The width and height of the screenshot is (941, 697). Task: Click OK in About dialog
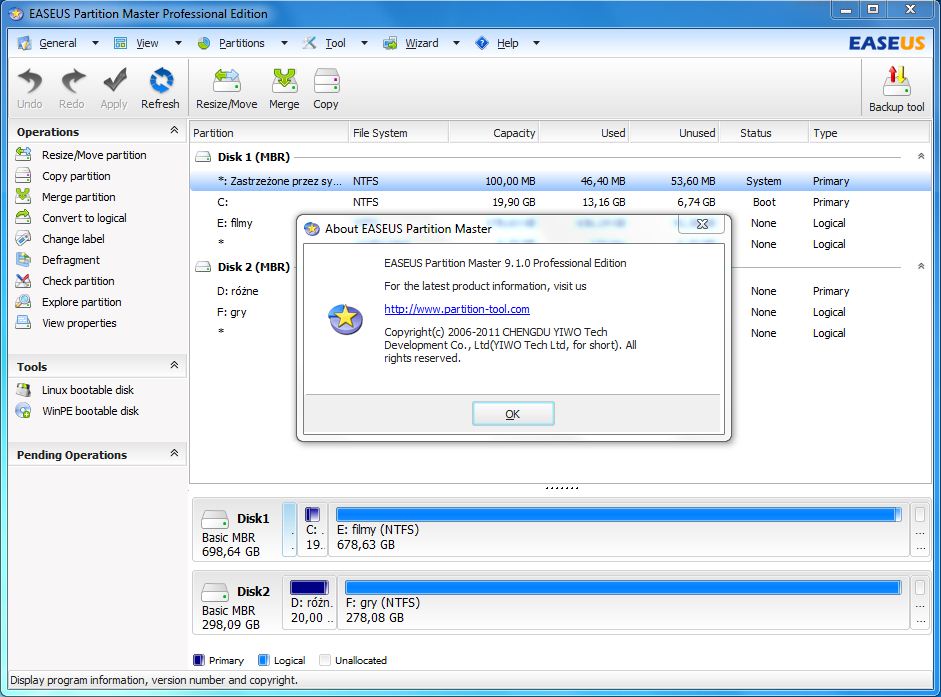point(513,414)
